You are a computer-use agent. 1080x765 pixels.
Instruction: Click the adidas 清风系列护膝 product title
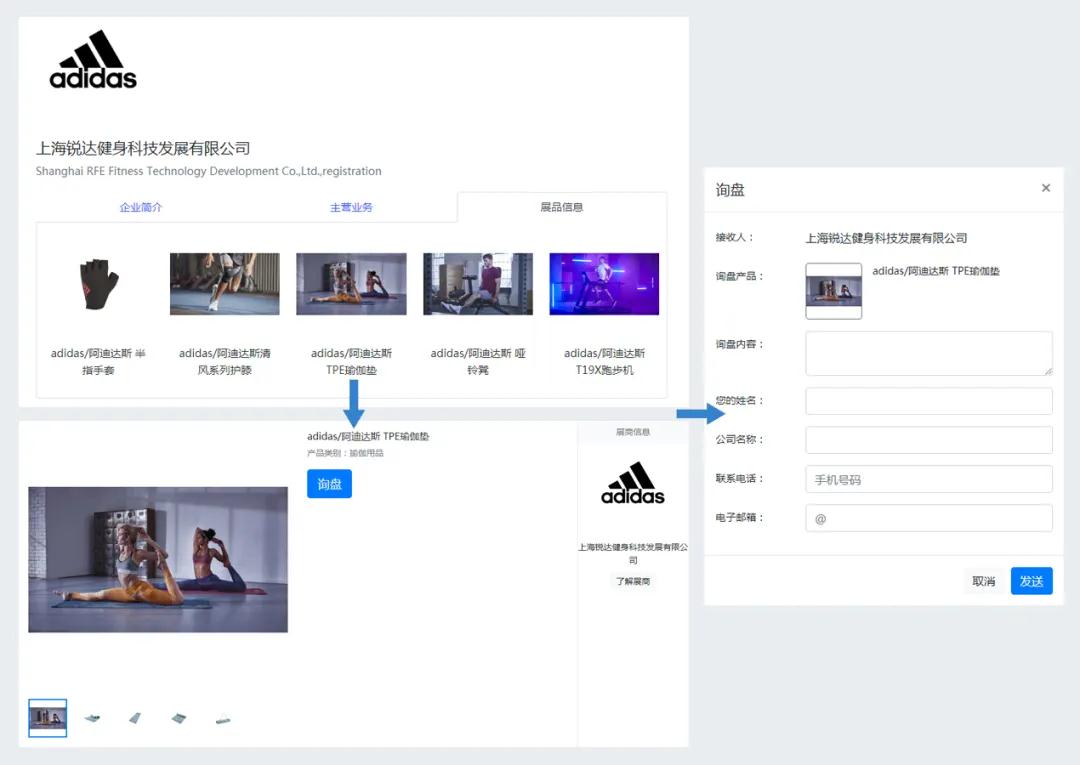pos(225,361)
